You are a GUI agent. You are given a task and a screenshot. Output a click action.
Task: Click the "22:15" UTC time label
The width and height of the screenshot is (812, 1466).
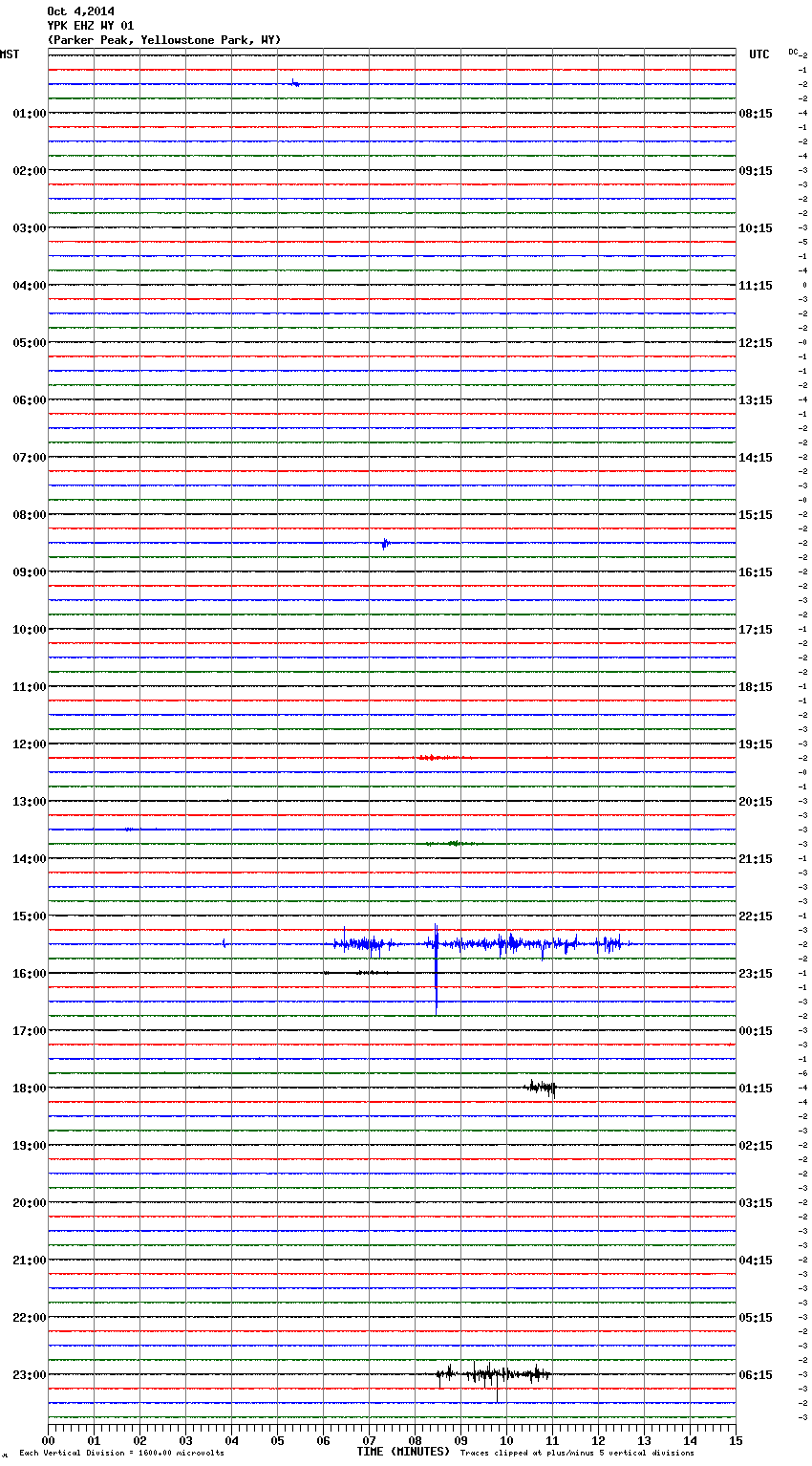coord(756,916)
